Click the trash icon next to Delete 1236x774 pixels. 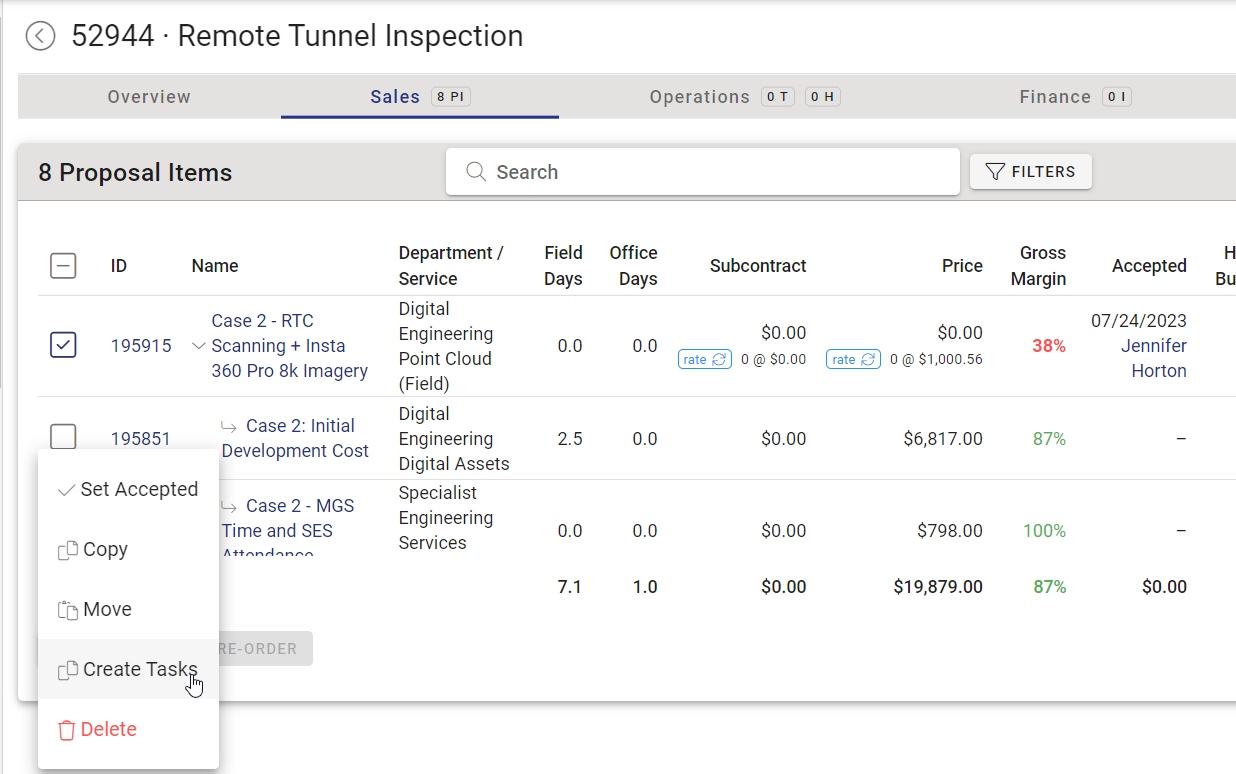tap(67, 729)
